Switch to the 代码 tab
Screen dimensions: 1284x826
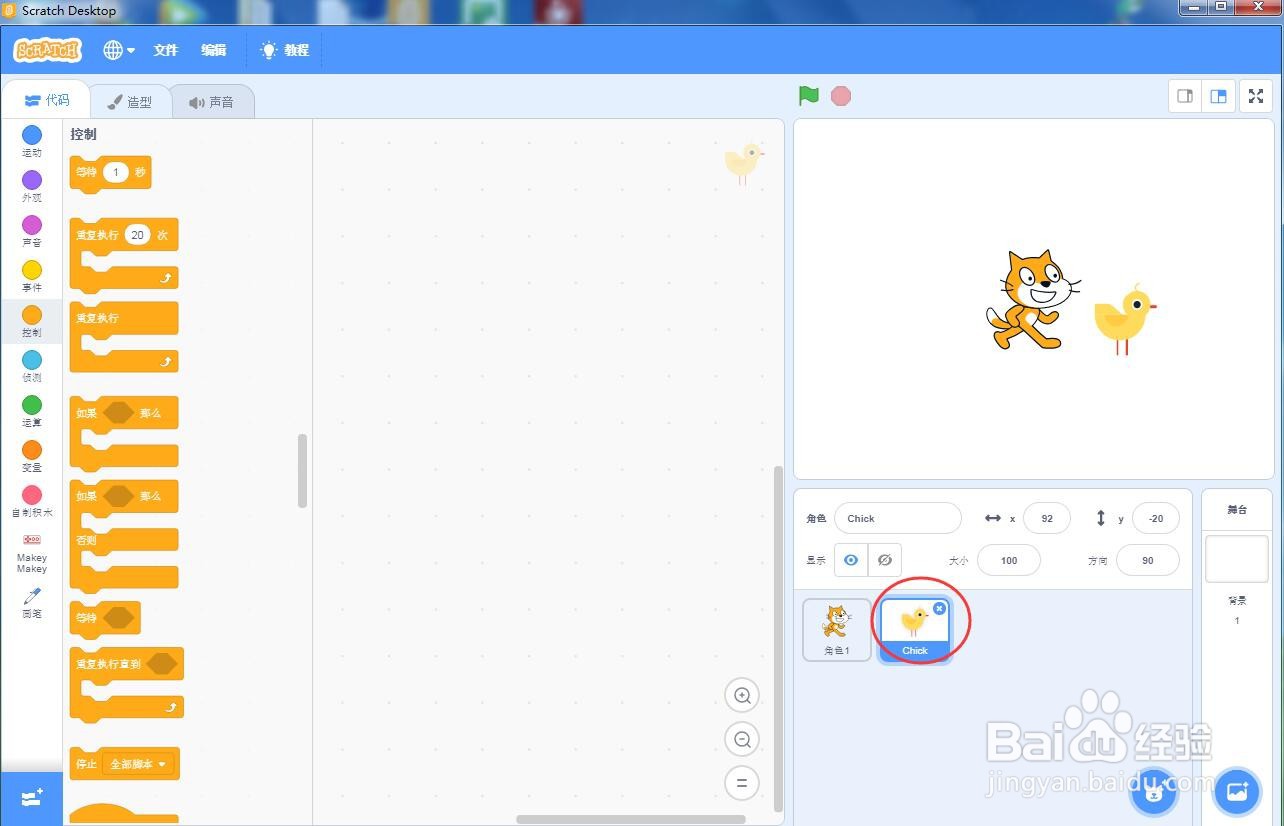click(x=47, y=101)
